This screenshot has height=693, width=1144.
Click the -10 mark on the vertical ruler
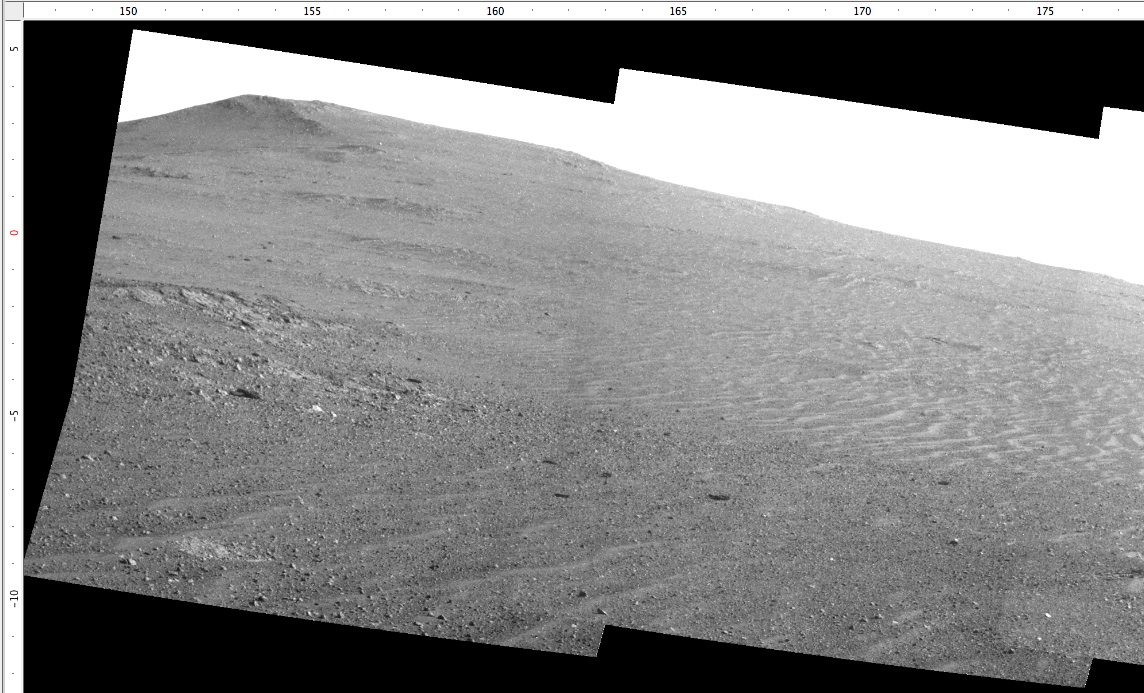[14, 596]
